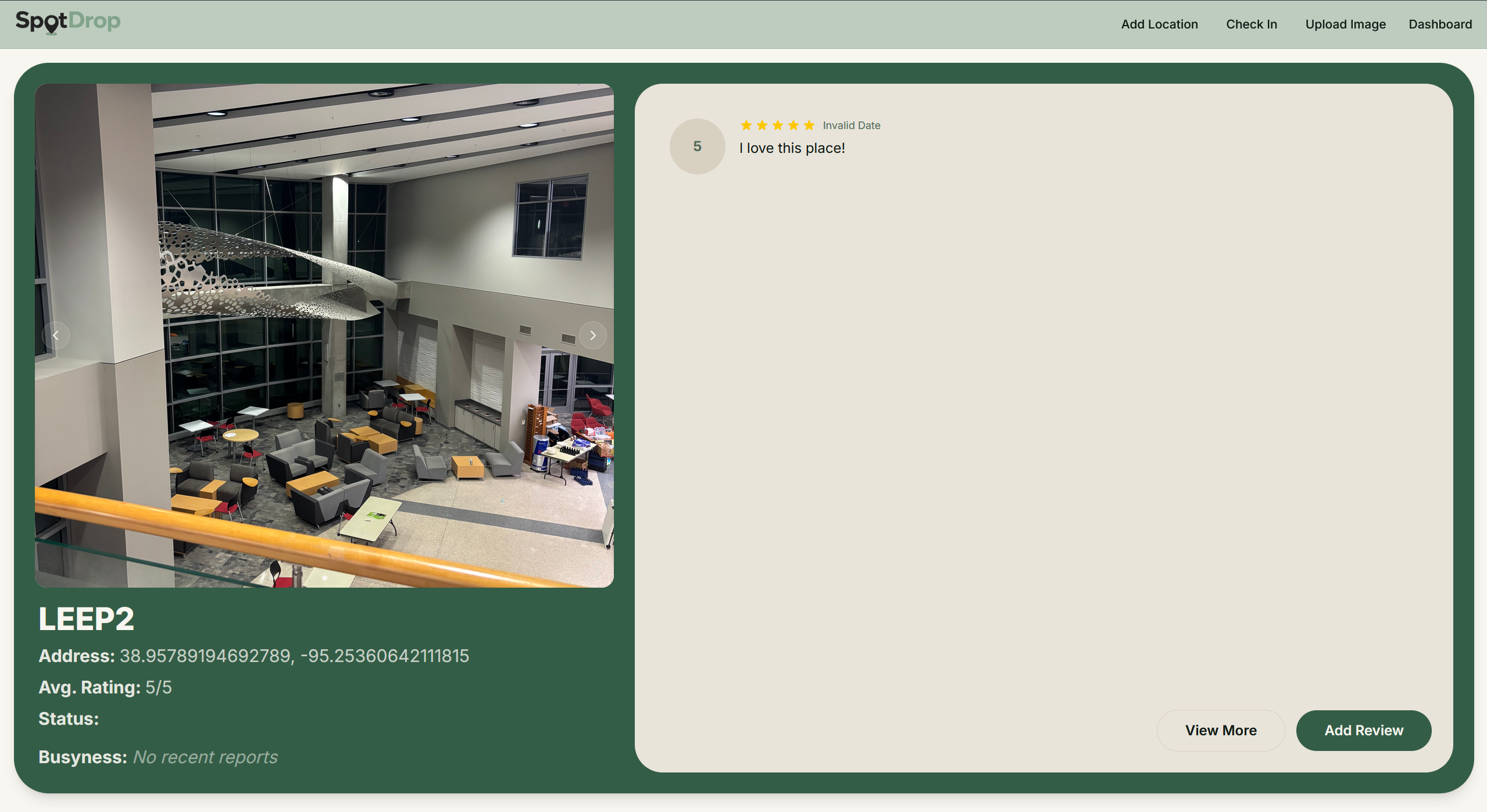Click the third review star
Viewport: 1487px width, 812px height.
(x=778, y=126)
